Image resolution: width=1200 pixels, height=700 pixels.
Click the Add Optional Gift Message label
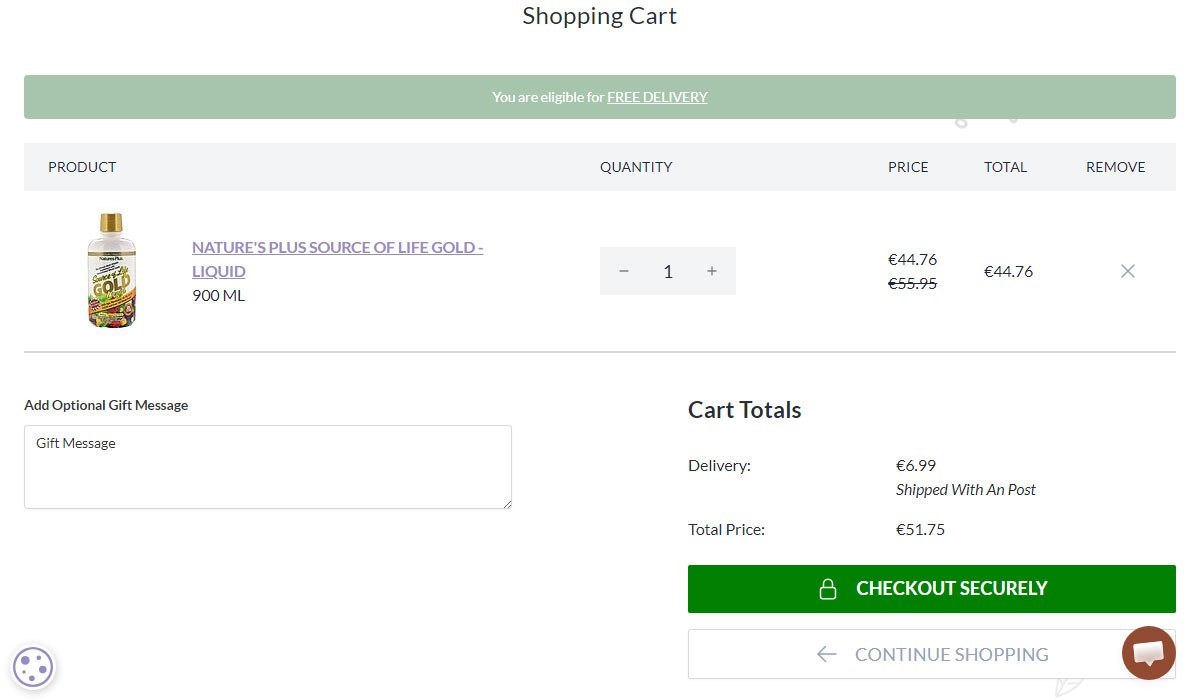[106, 405]
